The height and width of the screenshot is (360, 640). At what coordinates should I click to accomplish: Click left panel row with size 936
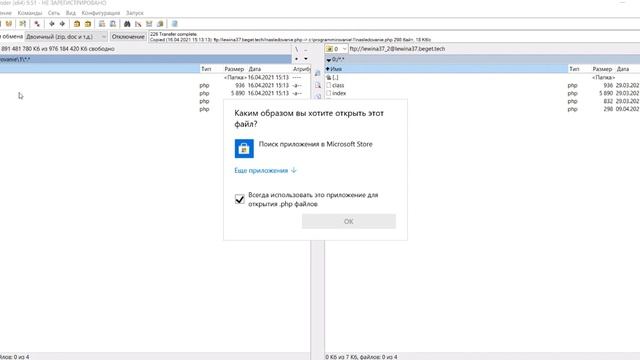155,85
